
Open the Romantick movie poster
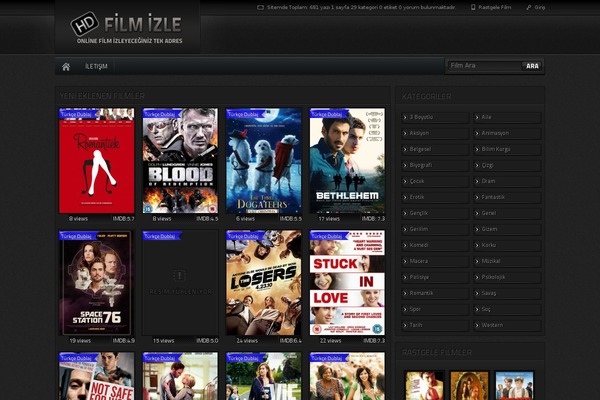click(96, 161)
